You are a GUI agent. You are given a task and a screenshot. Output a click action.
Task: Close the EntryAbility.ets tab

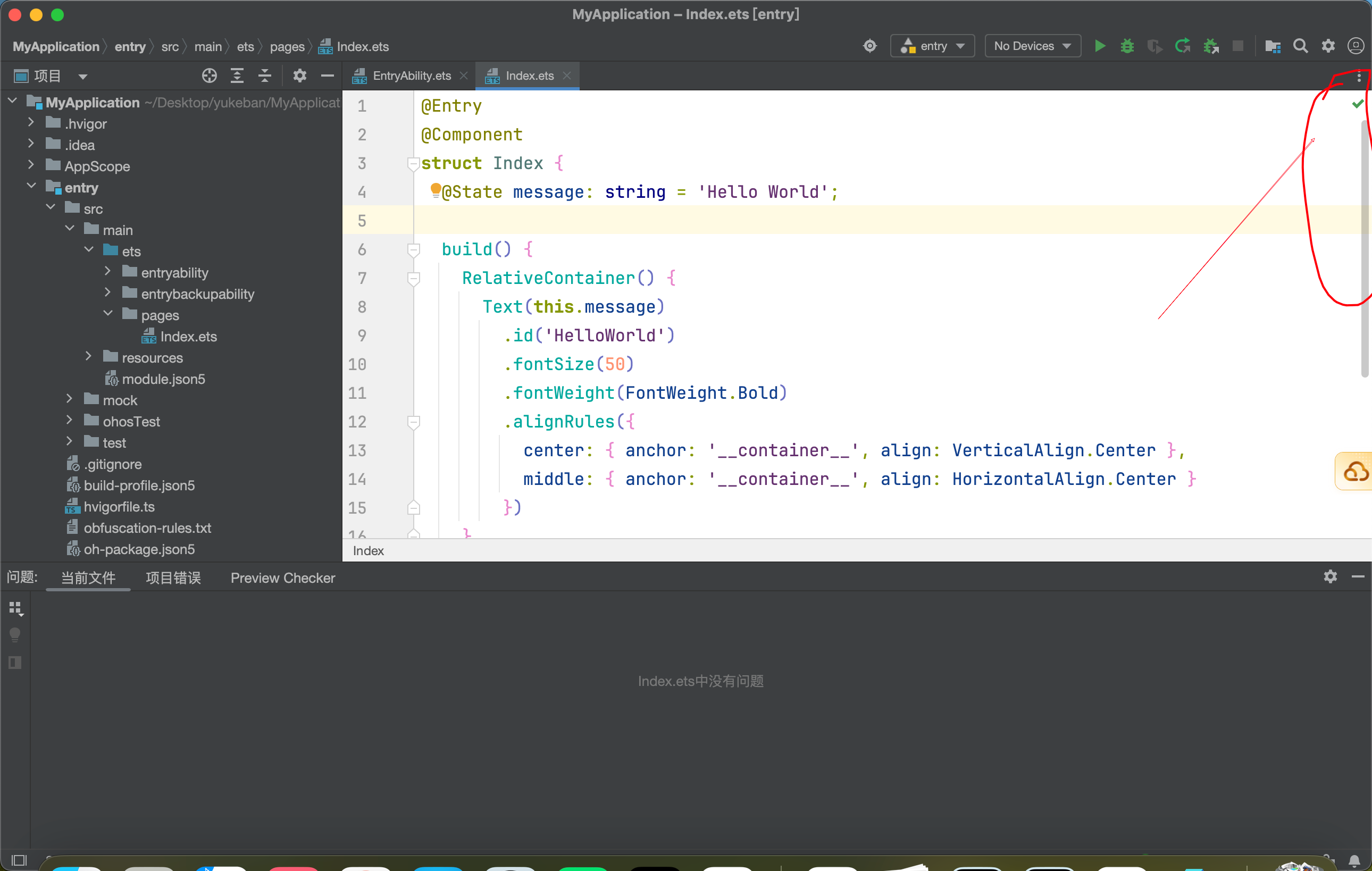pyautogui.click(x=464, y=76)
